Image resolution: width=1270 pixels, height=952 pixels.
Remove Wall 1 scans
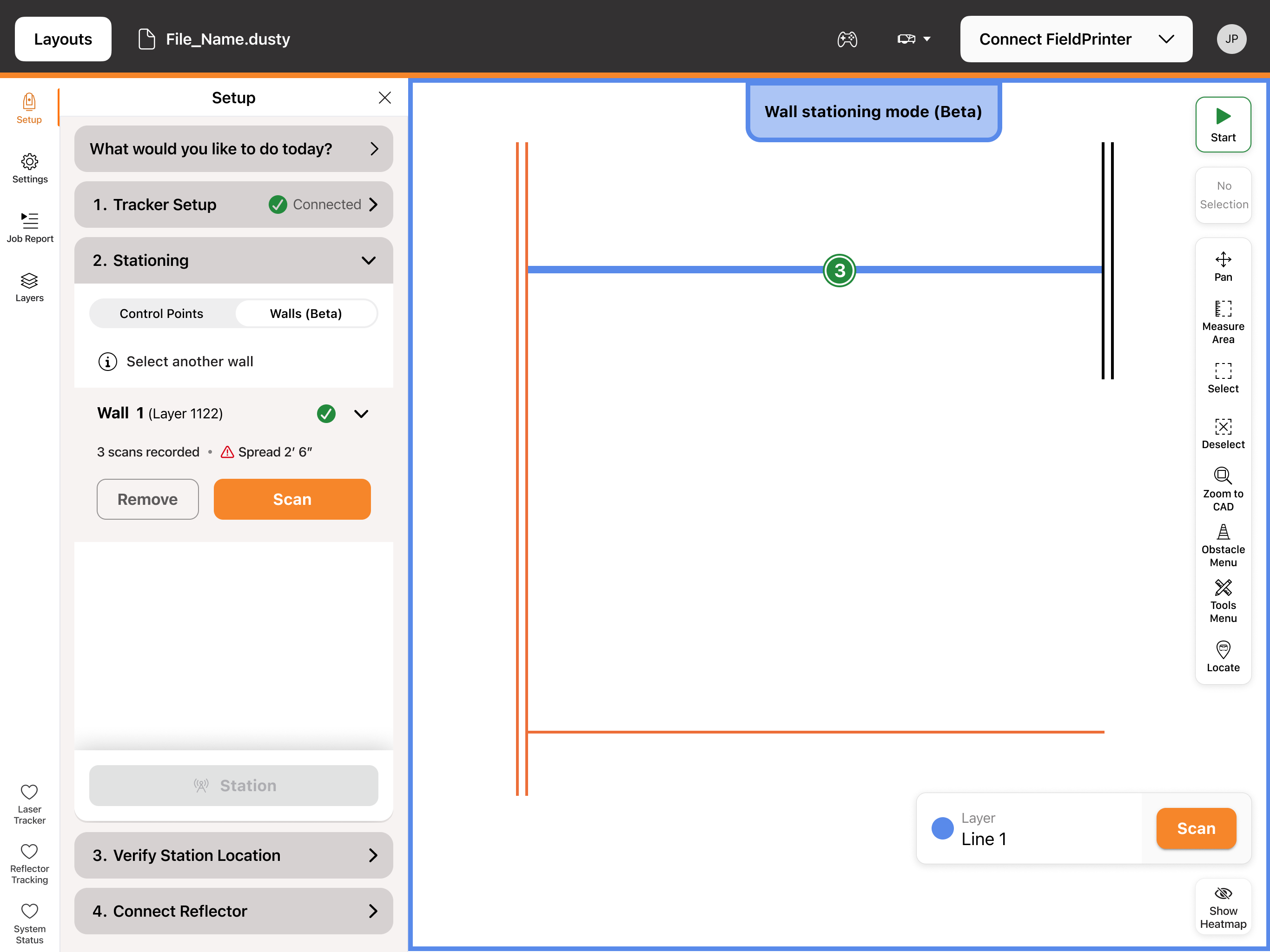pyautogui.click(x=147, y=499)
